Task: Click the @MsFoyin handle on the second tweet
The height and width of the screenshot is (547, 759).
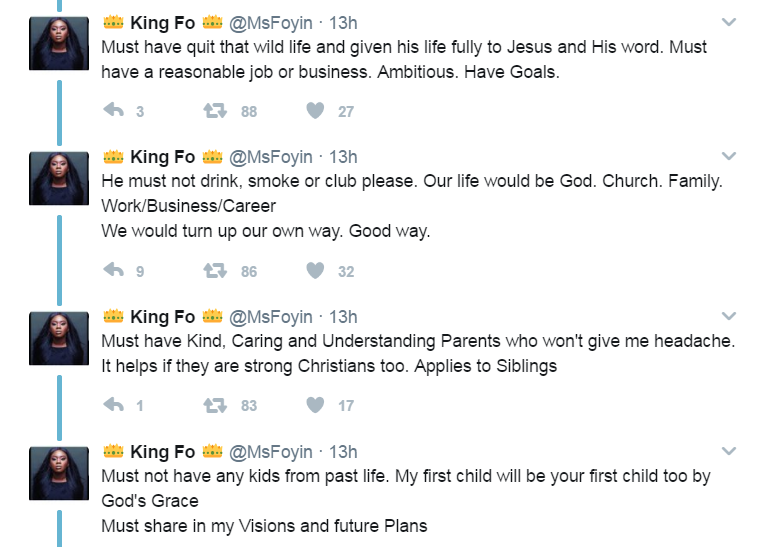Action: [x=270, y=157]
